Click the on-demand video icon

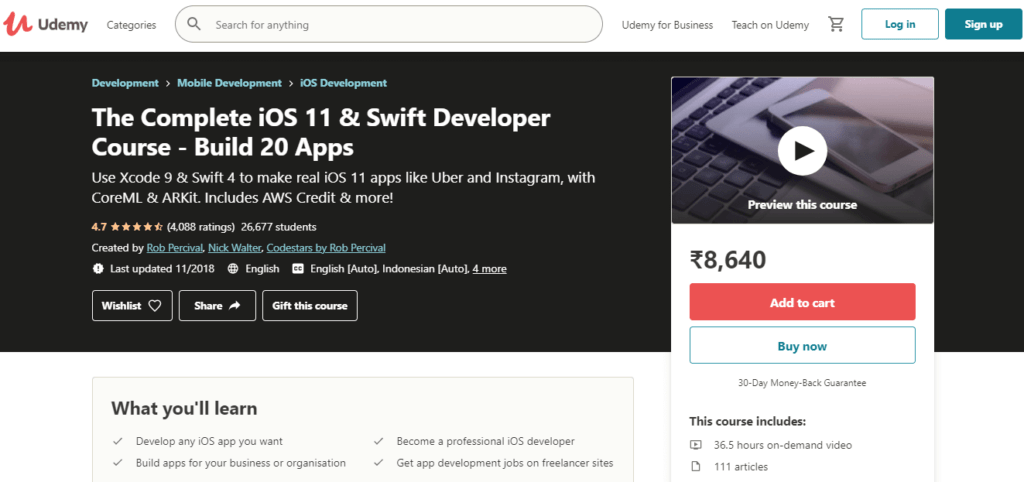tap(696, 445)
